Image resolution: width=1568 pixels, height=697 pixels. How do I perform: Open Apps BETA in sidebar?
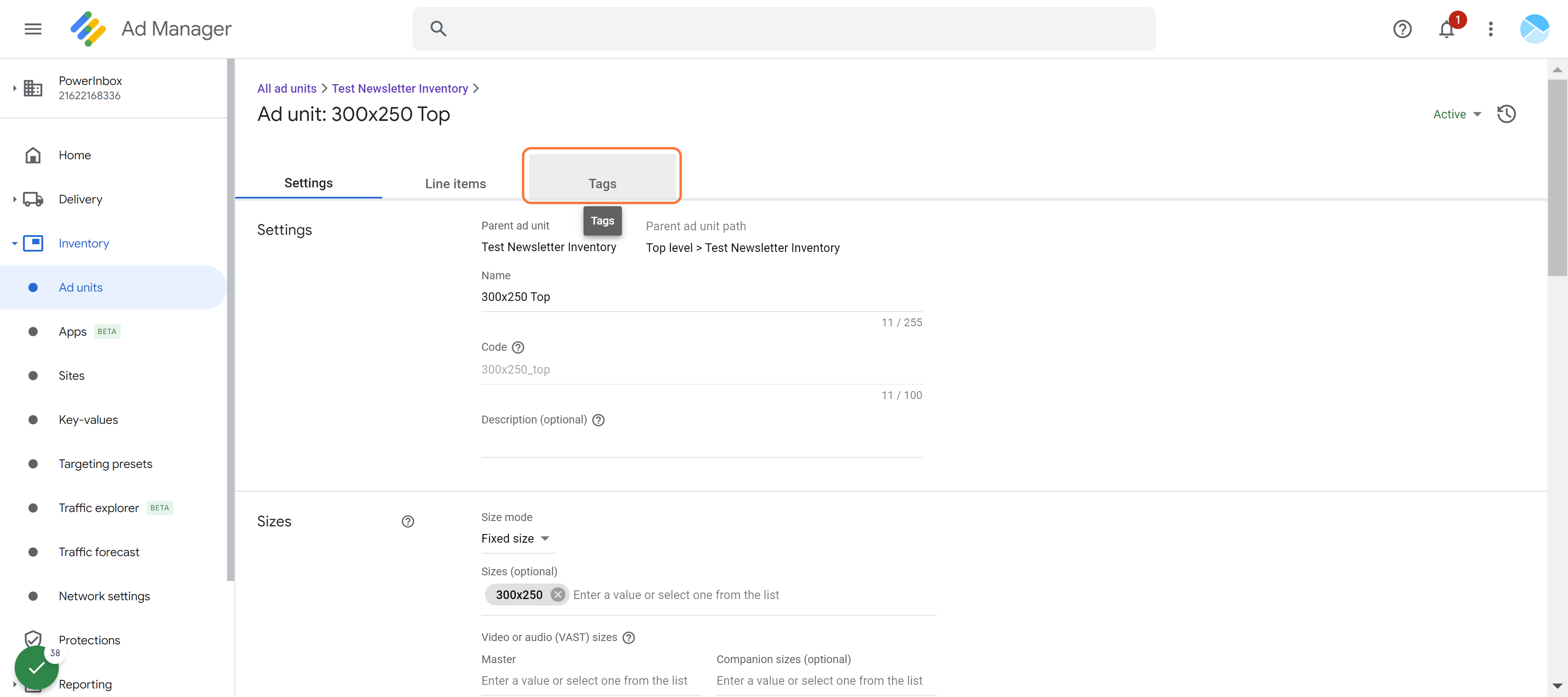113,332
